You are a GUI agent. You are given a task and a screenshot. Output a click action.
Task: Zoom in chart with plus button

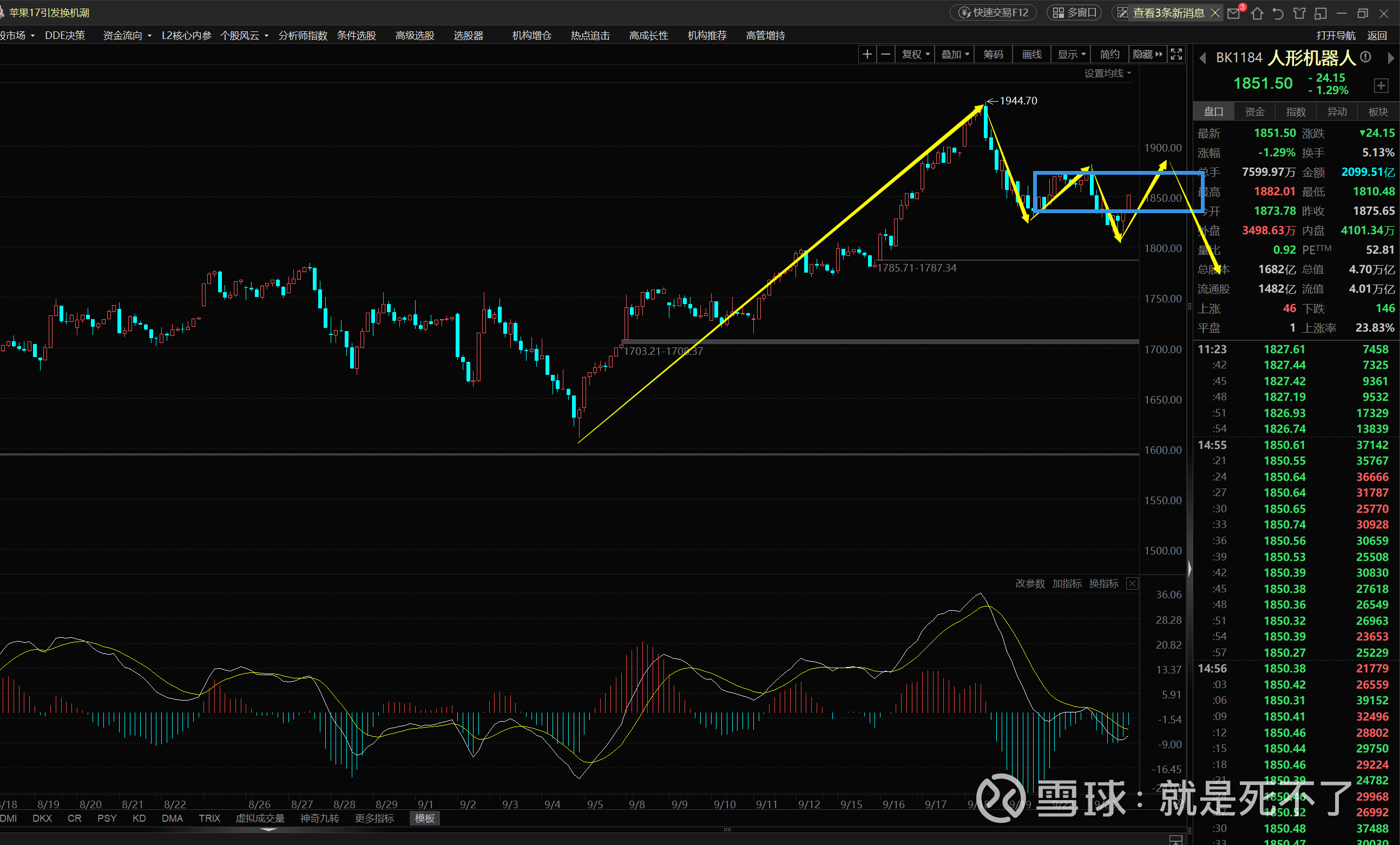point(867,55)
